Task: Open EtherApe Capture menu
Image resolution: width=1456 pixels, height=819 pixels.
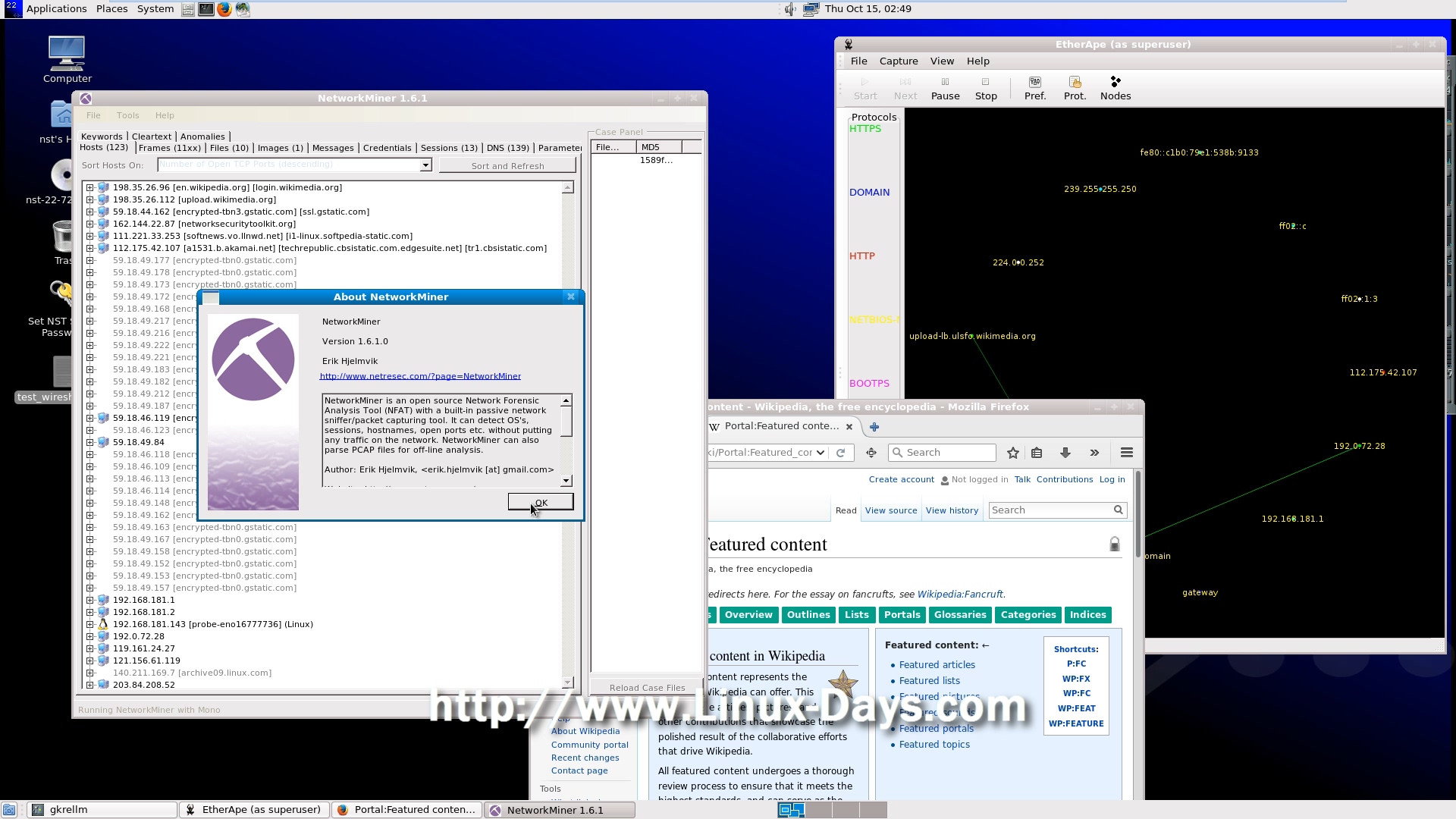Action: [x=899, y=61]
